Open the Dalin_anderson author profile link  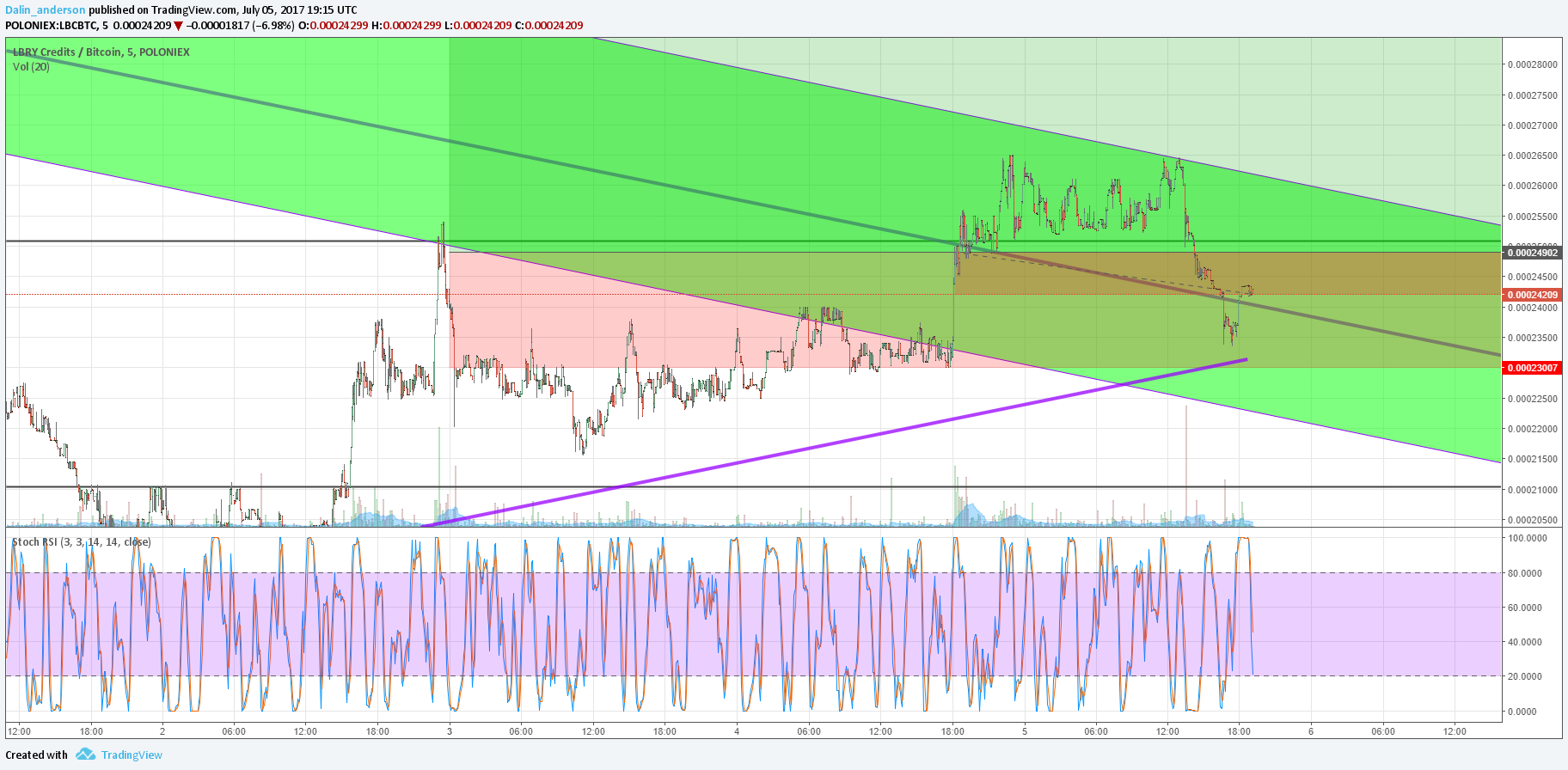(46, 10)
